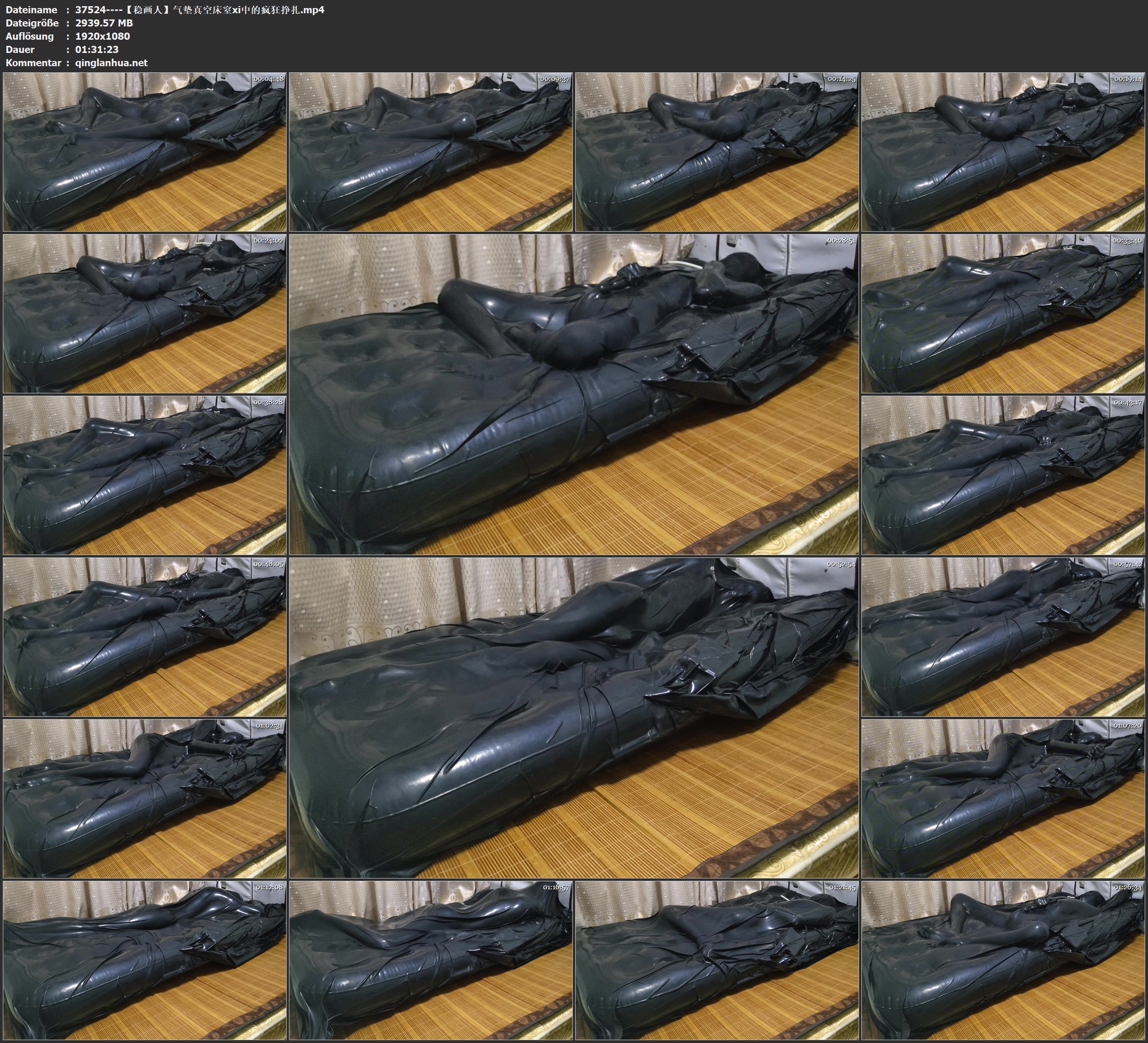Select the thumbnail timestamped 01:07:20
This screenshot has height=1043, width=1148.
pyautogui.click(x=1003, y=798)
